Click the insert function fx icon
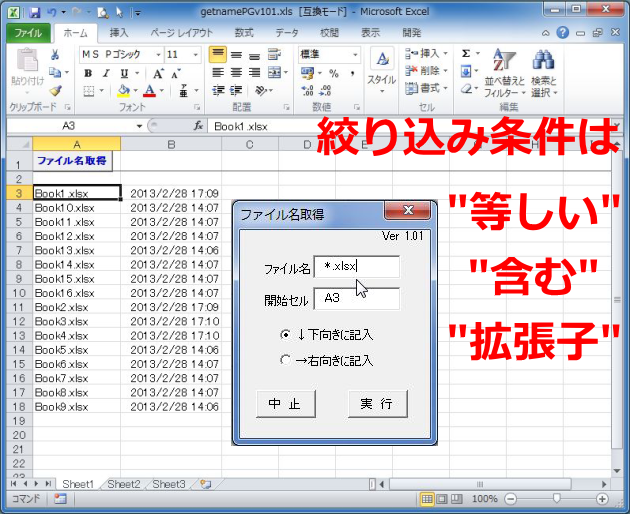This screenshot has height=514, width=630. [199, 126]
